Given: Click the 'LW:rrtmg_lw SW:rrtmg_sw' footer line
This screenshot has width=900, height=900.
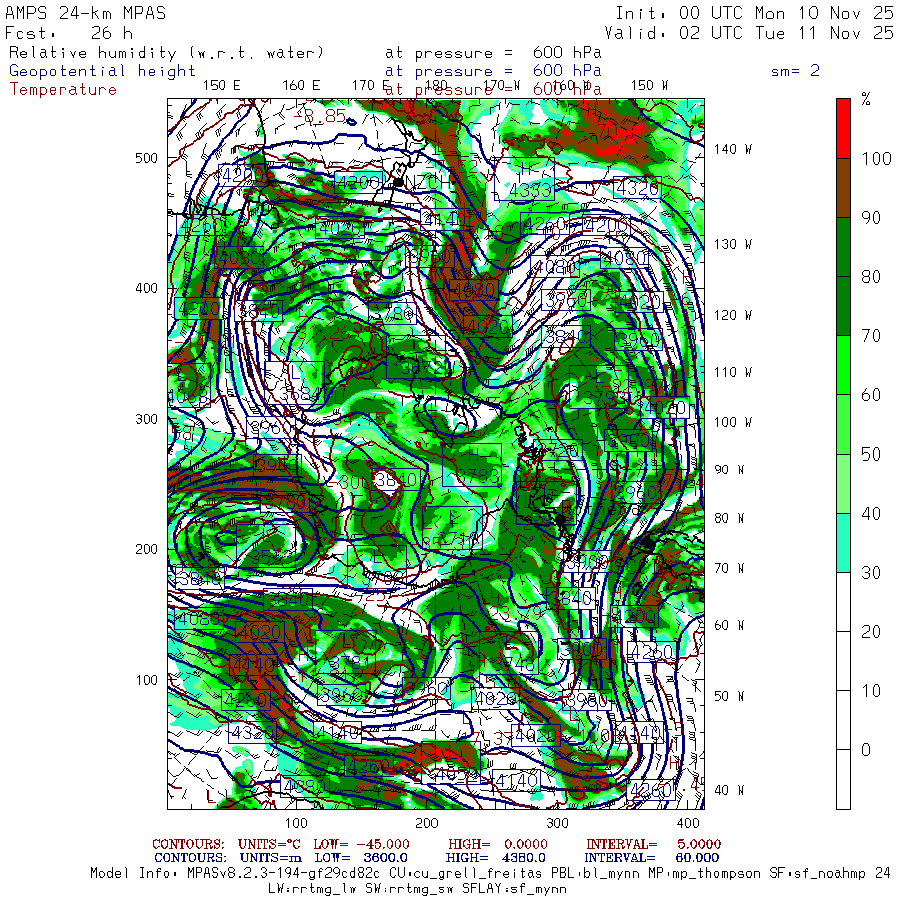Looking at the screenshot, I should (418, 889).
